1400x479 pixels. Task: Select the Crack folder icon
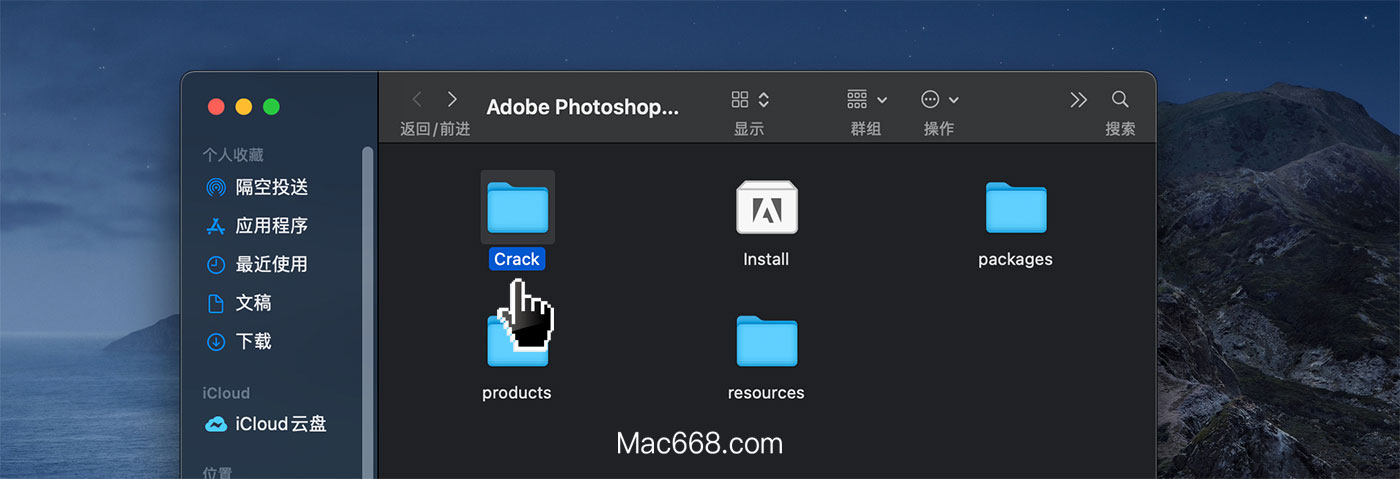[517, 207]
